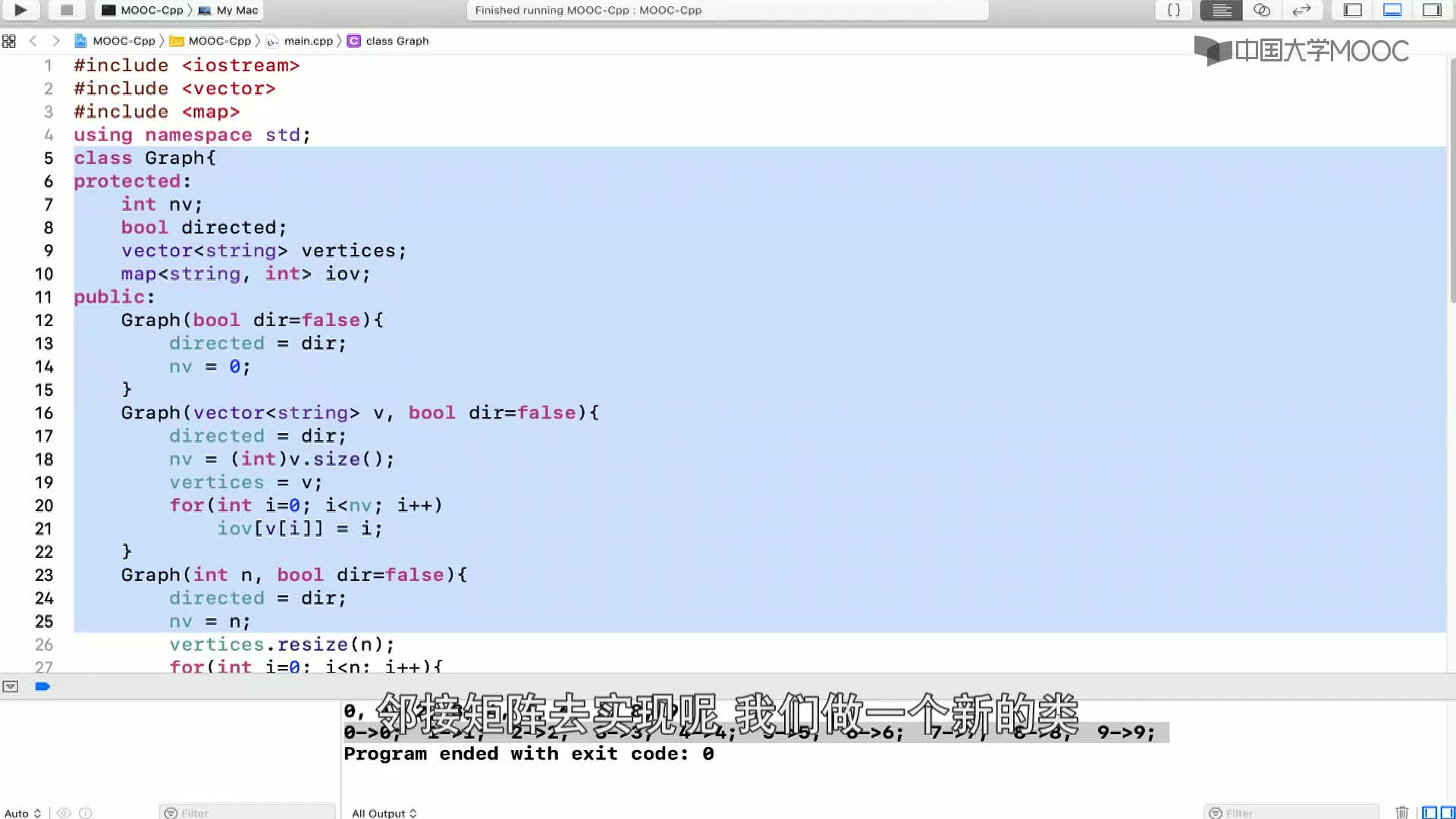This screenshot has height=819, width=1456.
Task: Go forward in editor history
Action: pos(55,41)
